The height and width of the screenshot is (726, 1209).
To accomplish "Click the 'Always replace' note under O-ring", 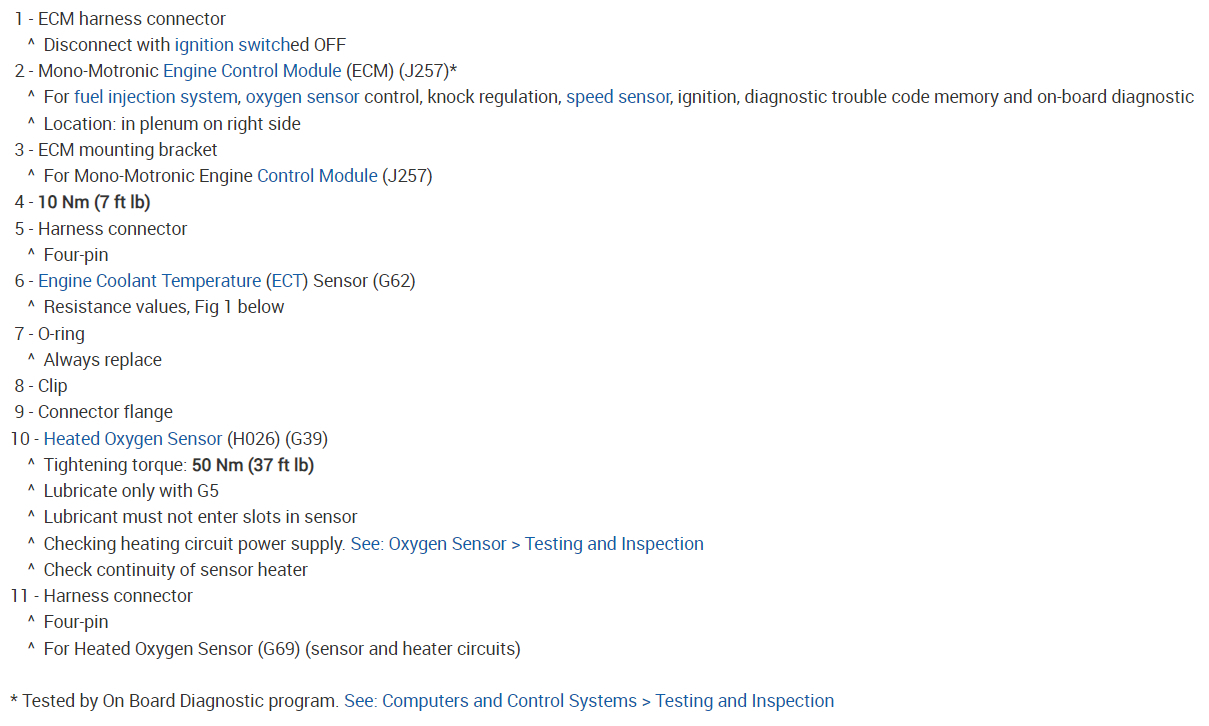I will point(102,360).
